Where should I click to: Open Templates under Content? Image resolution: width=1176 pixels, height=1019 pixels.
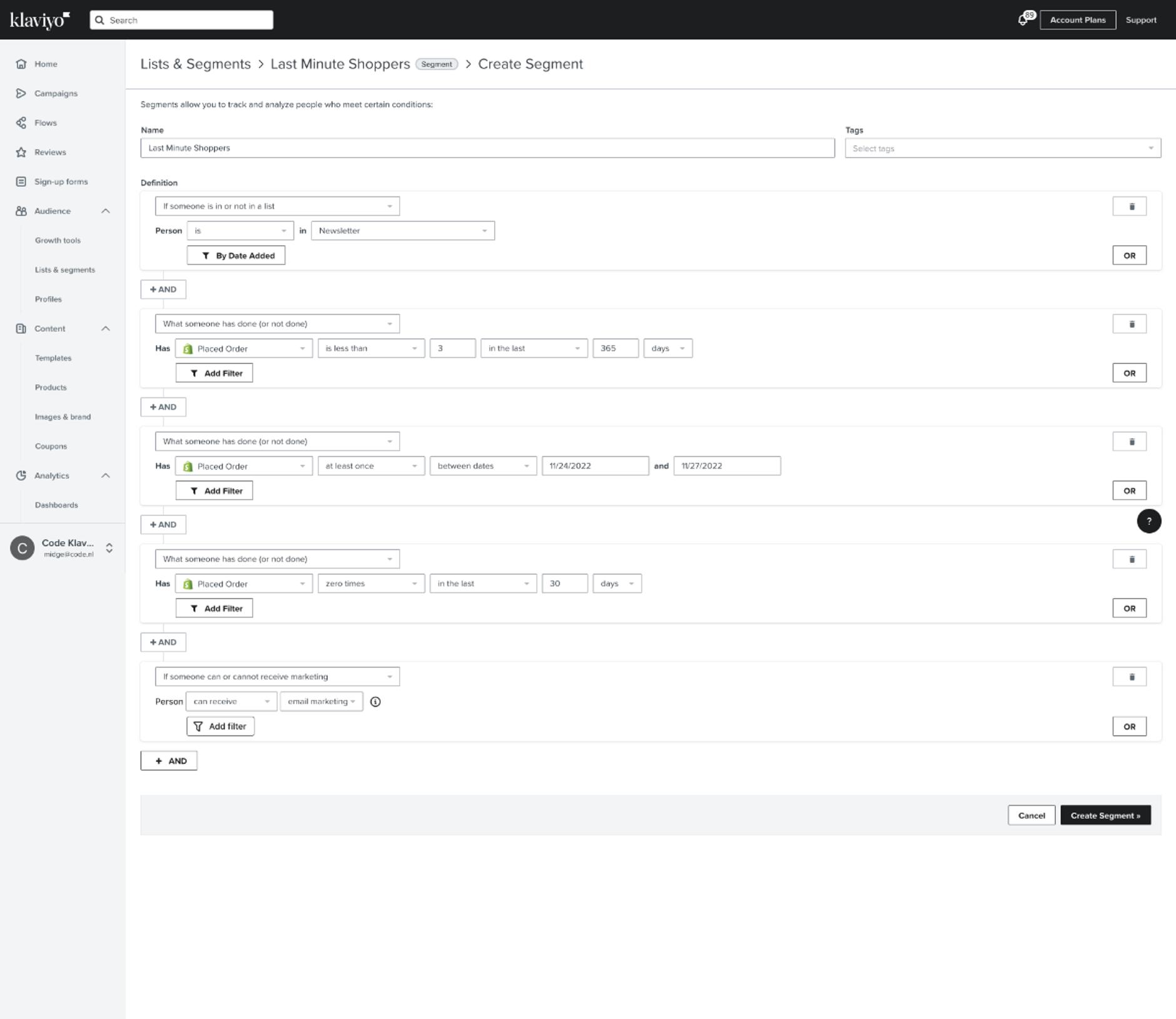(53, 358)
